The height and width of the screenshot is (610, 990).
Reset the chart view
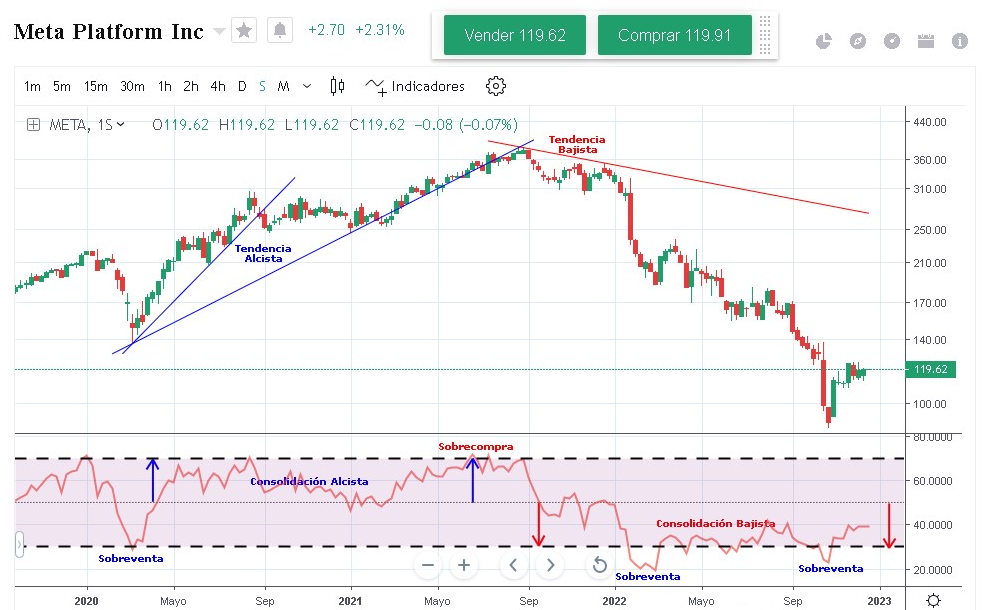[x=599, y=565]
